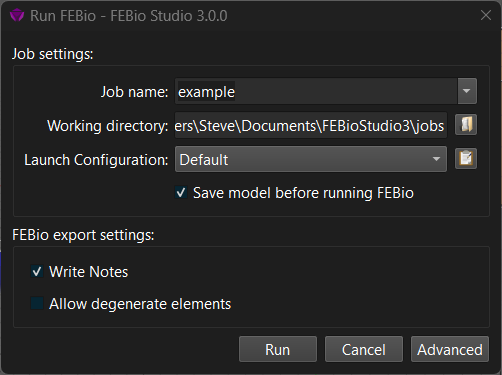Browse for working directory folder icon

[x=466, y=125]
